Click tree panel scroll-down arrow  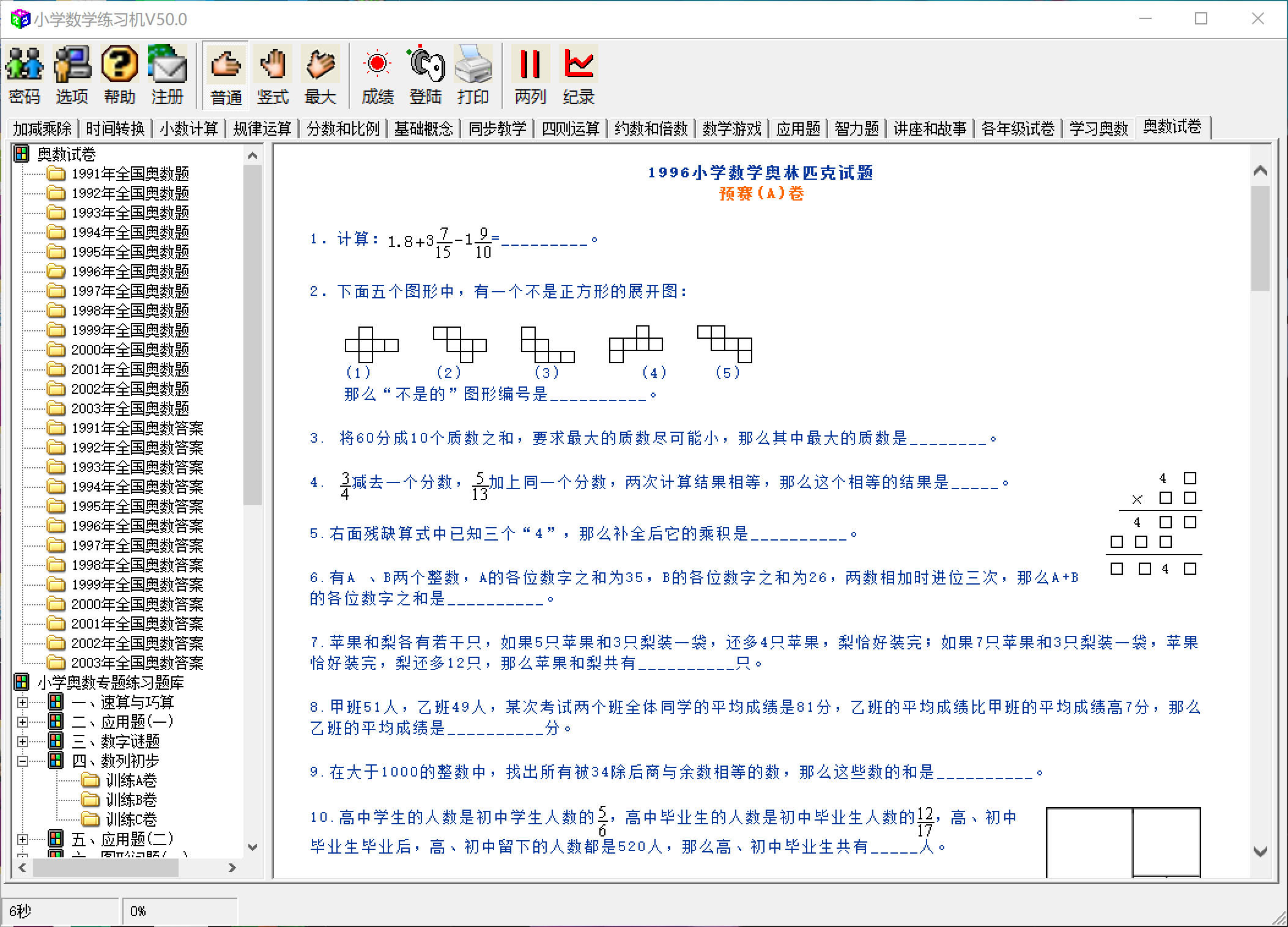point(253,848)
